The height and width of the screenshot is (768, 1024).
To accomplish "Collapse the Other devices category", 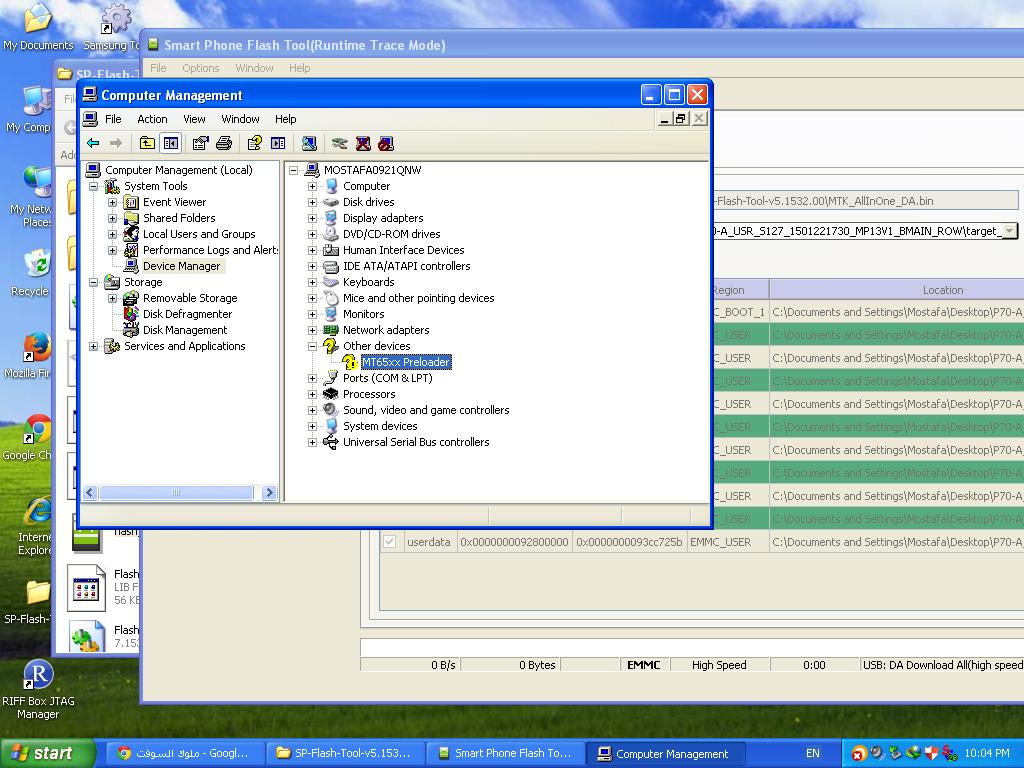I will [x=312, y=346].
